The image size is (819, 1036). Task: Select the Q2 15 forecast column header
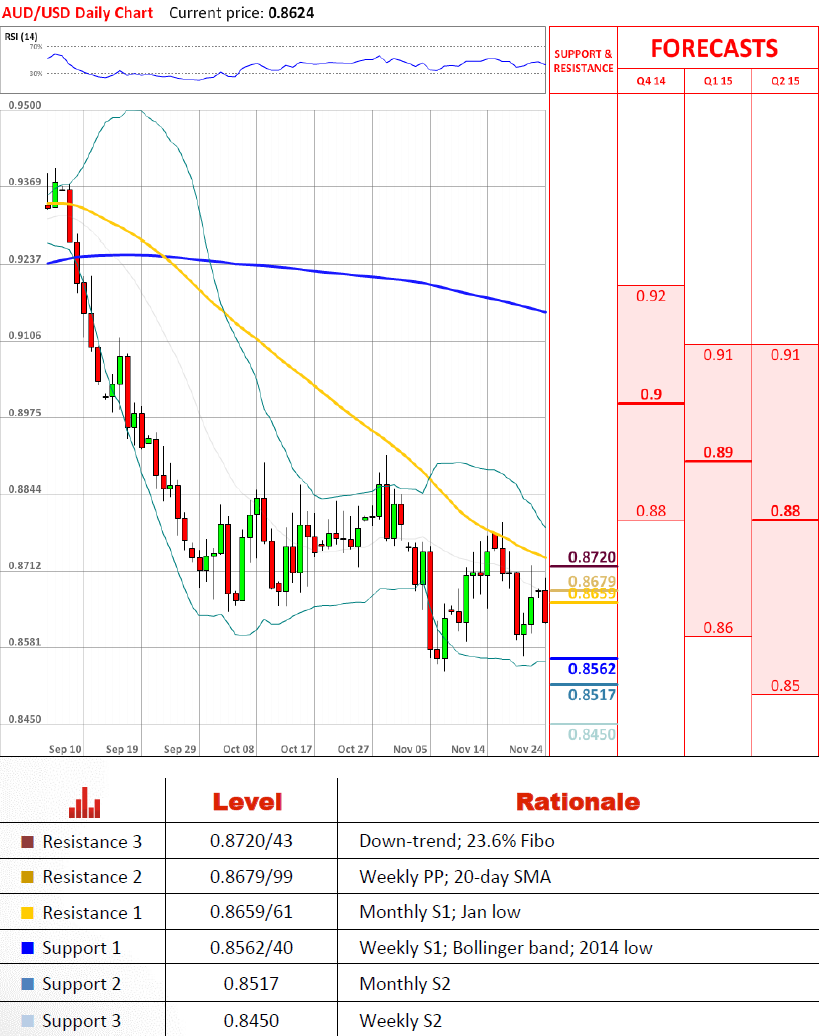(785, 81)
